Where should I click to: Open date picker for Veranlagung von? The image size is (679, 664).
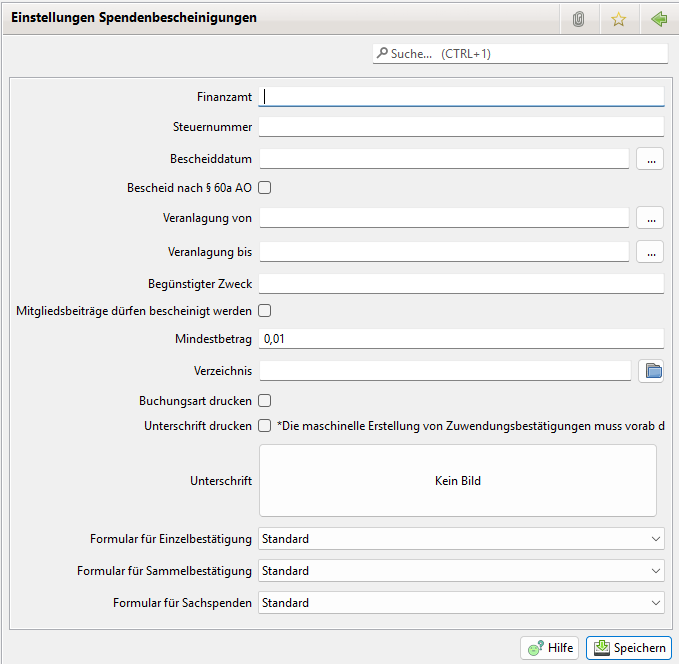(x=650, y=218)
